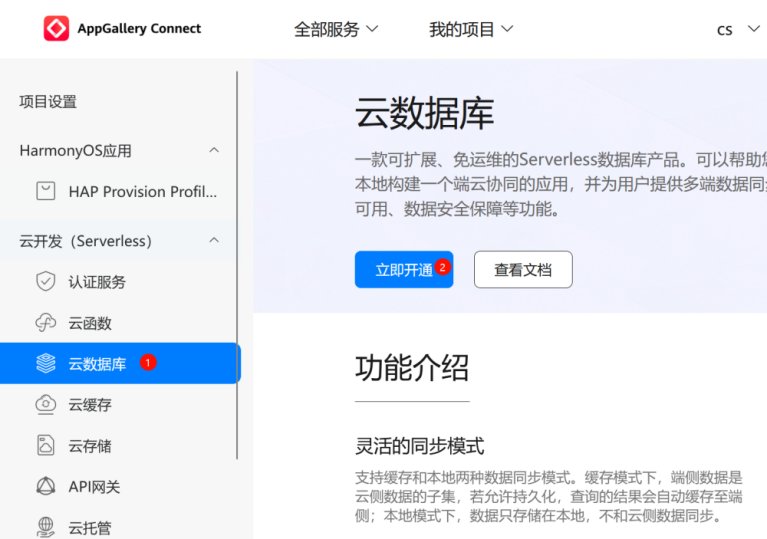Viewport: 767px width, 539px height.
Task: Click the 查看文档 button
Action: pyautogui.click(x=523, y=270)
